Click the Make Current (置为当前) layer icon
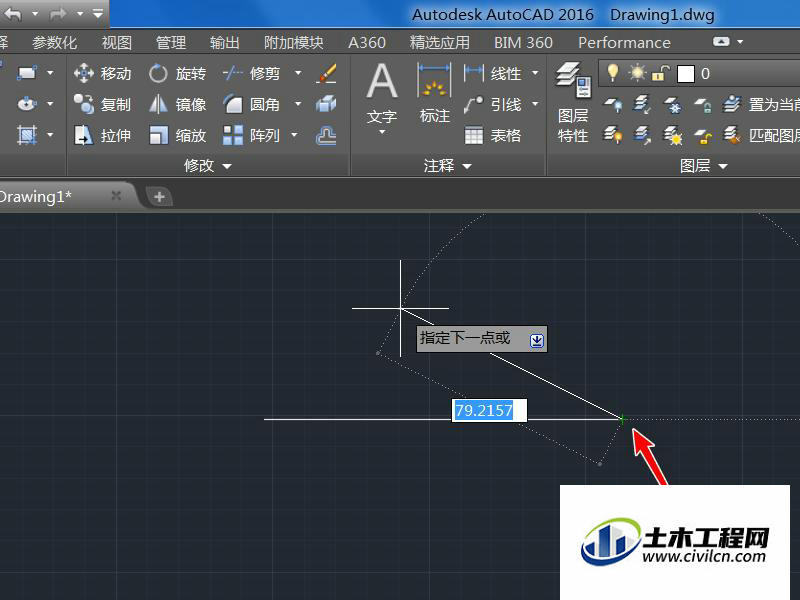The width and height of the screenshot is (800, 600). (x=732, y=105)
